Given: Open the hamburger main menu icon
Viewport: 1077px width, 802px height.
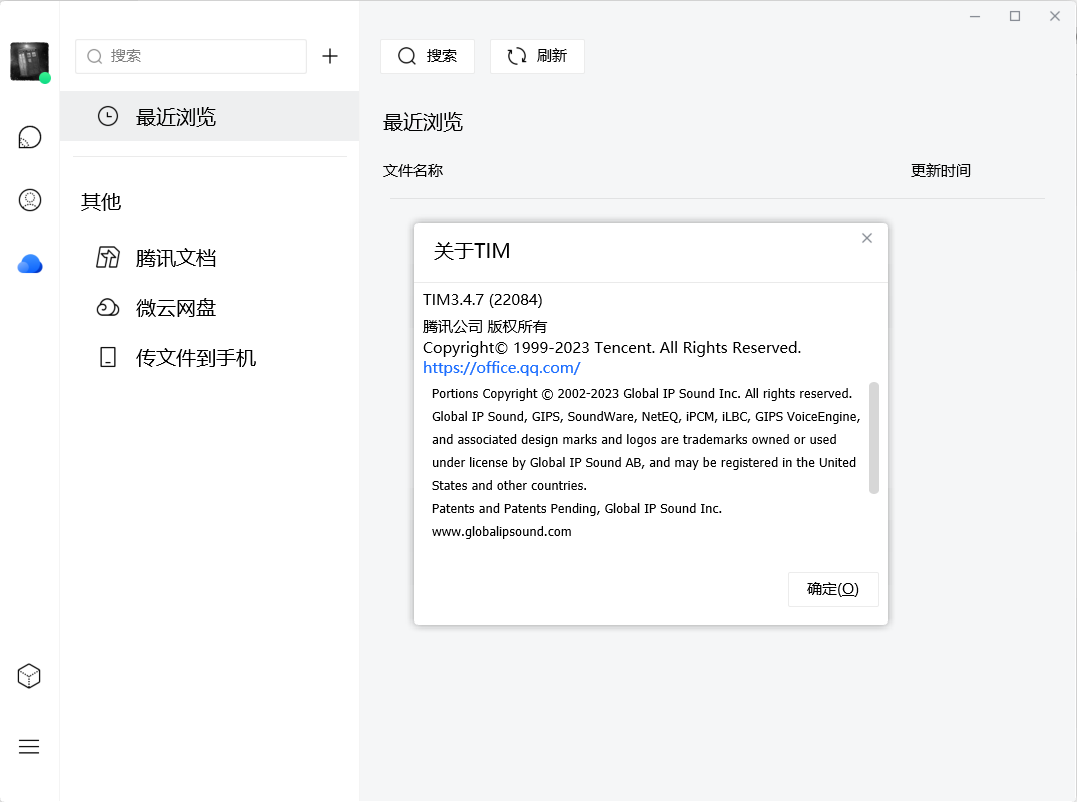Looking at the screenshot, I should click(29, 746).
